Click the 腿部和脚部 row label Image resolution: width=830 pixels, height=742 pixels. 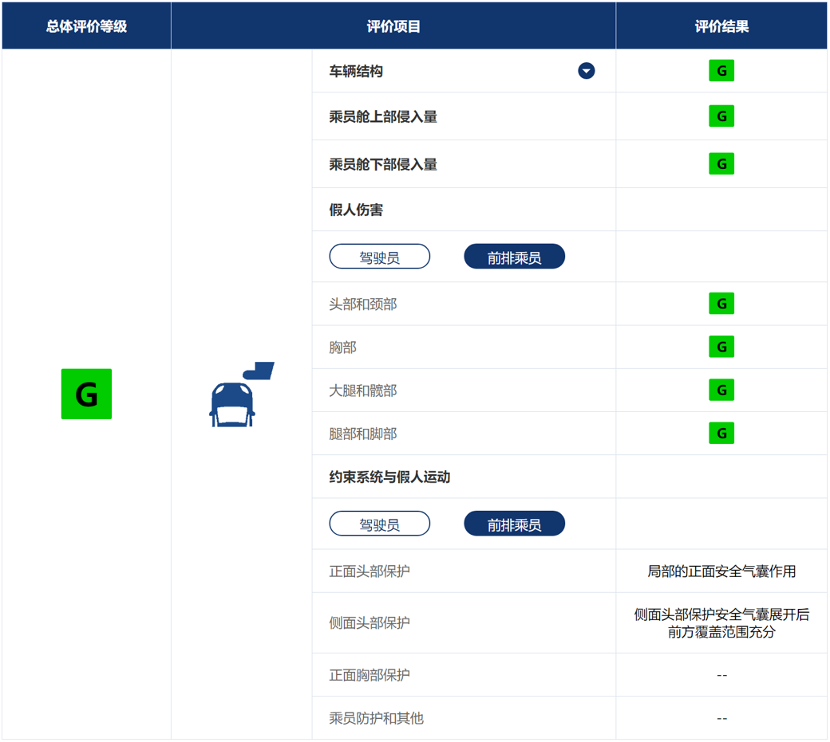(363, 434)
